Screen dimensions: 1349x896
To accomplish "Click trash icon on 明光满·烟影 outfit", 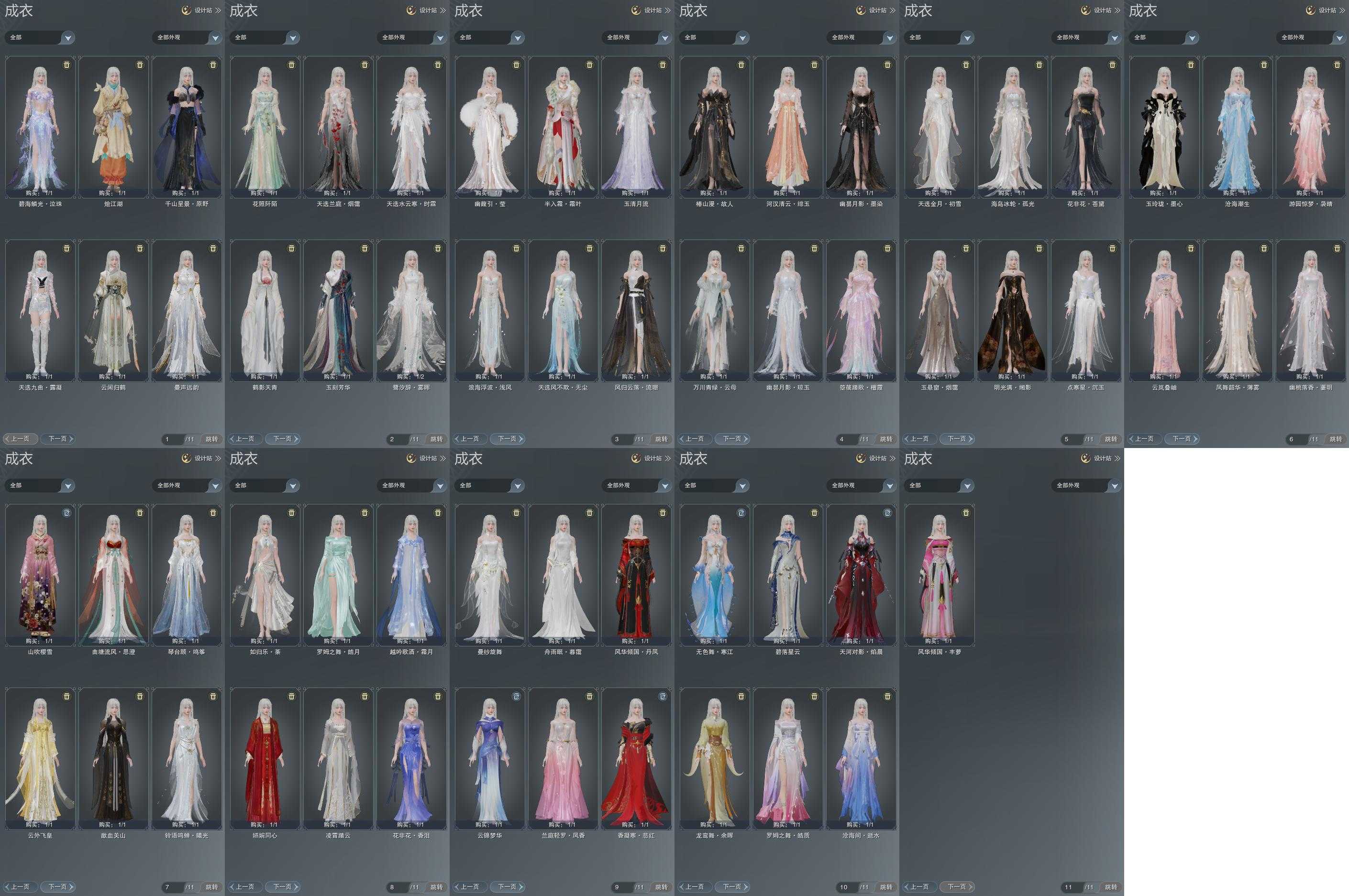I will (1039, 249).
